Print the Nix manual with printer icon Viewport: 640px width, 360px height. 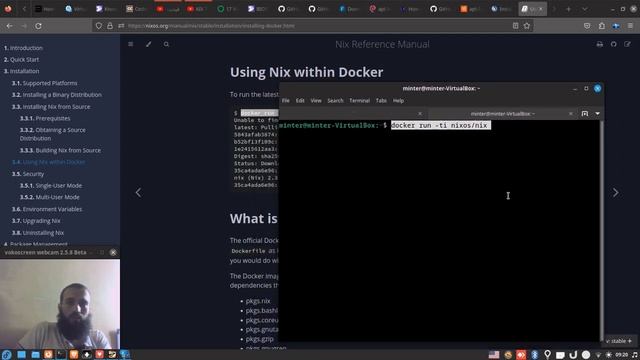click(600, 44)
